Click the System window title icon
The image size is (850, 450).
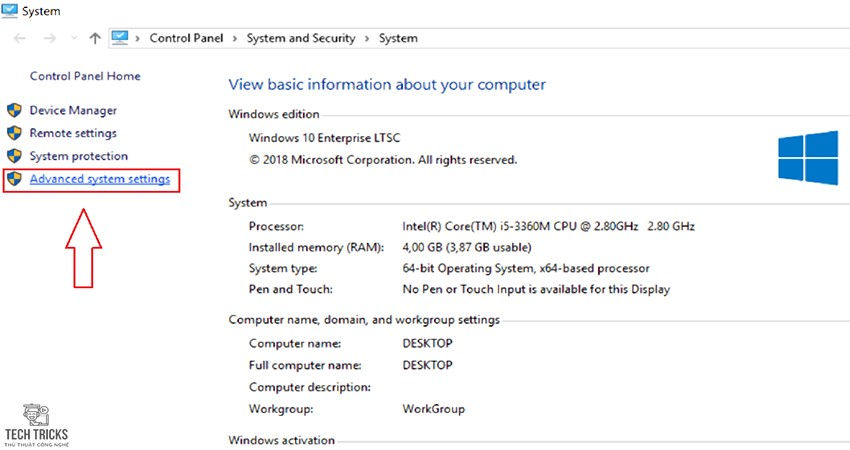click(x=9, y=10)
